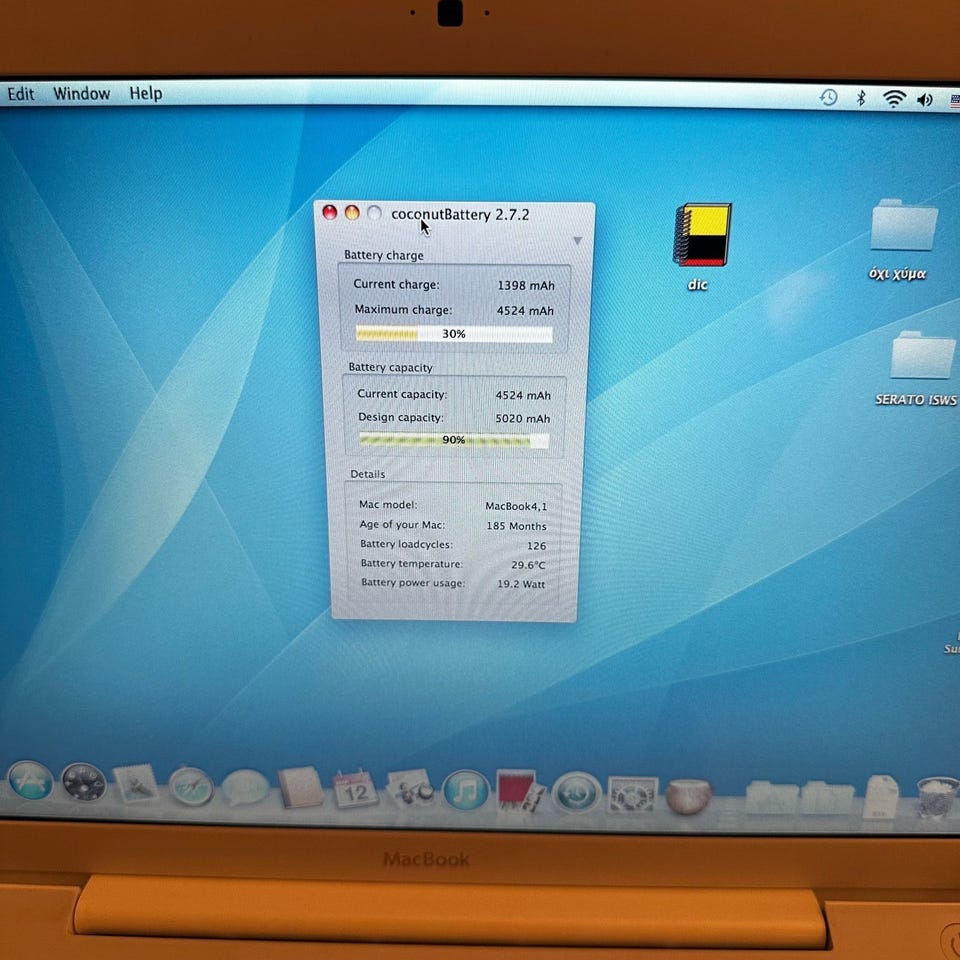
Task: Close the coconutBattery window
Action: tap(329, 212)
